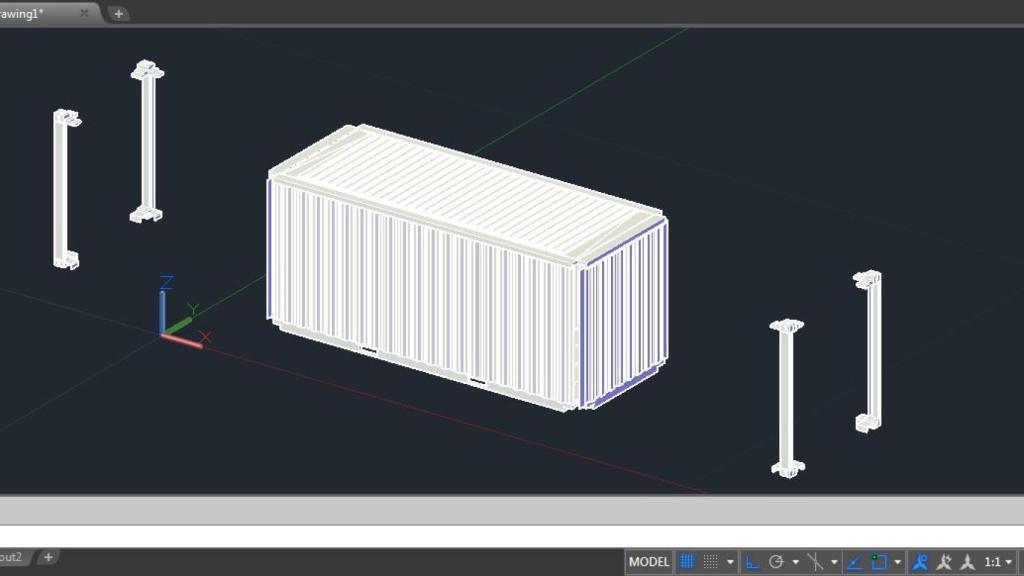Viewport: 1024px width, 576px height.
Task: Click the MODEL space button
Action: tap(649, 562)
